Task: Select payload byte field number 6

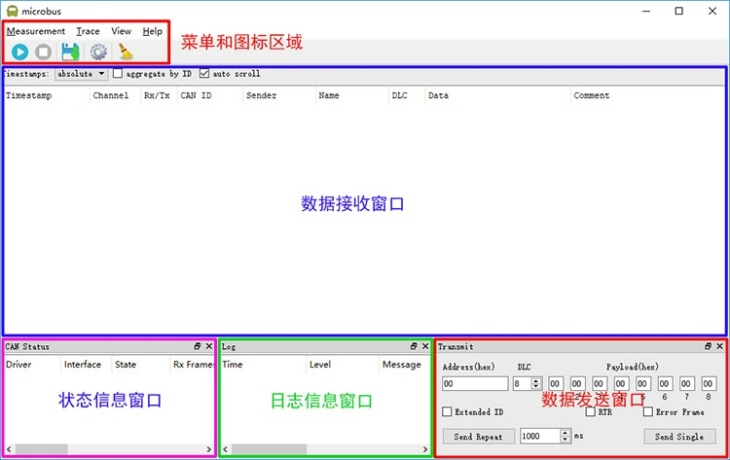Action: (664, 384)
